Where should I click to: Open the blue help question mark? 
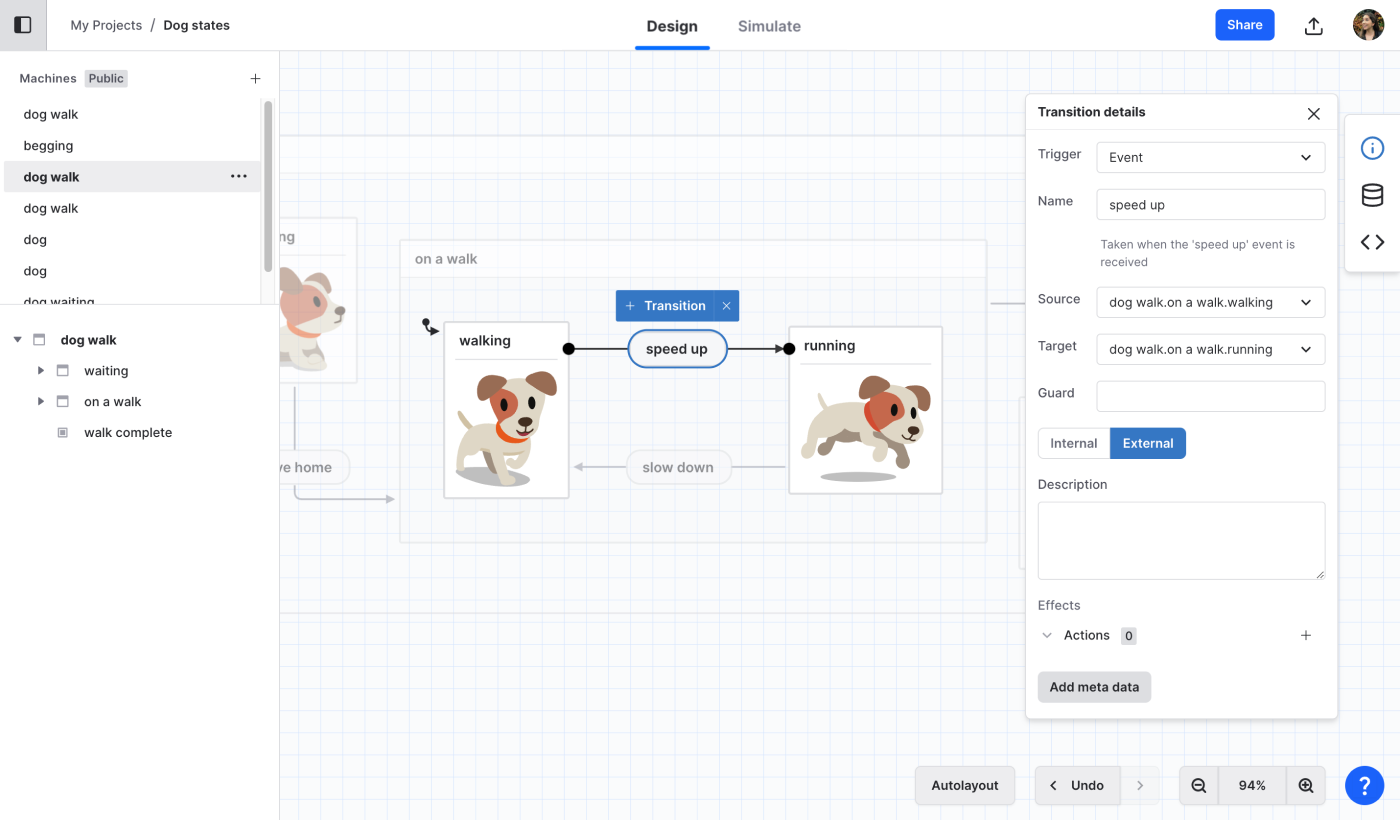coord(1364,786)
